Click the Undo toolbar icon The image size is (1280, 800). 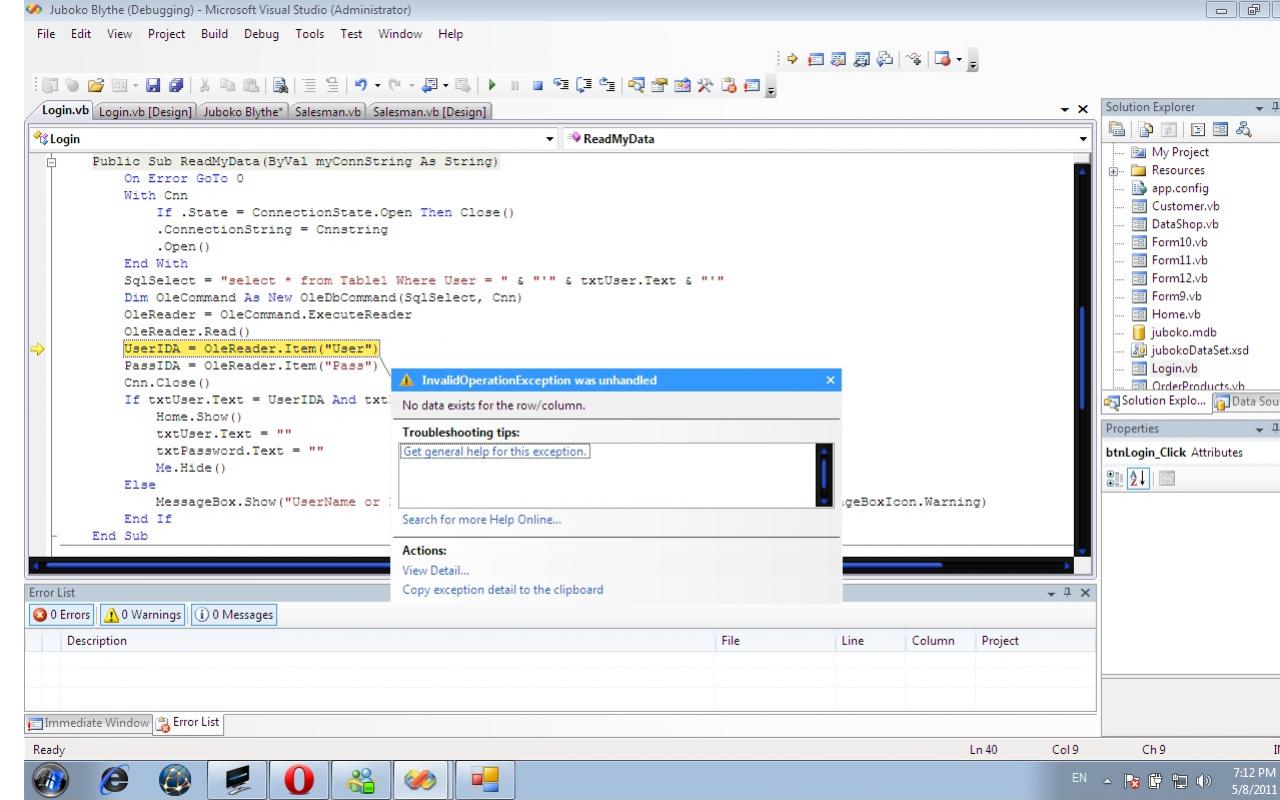point(360,86)
